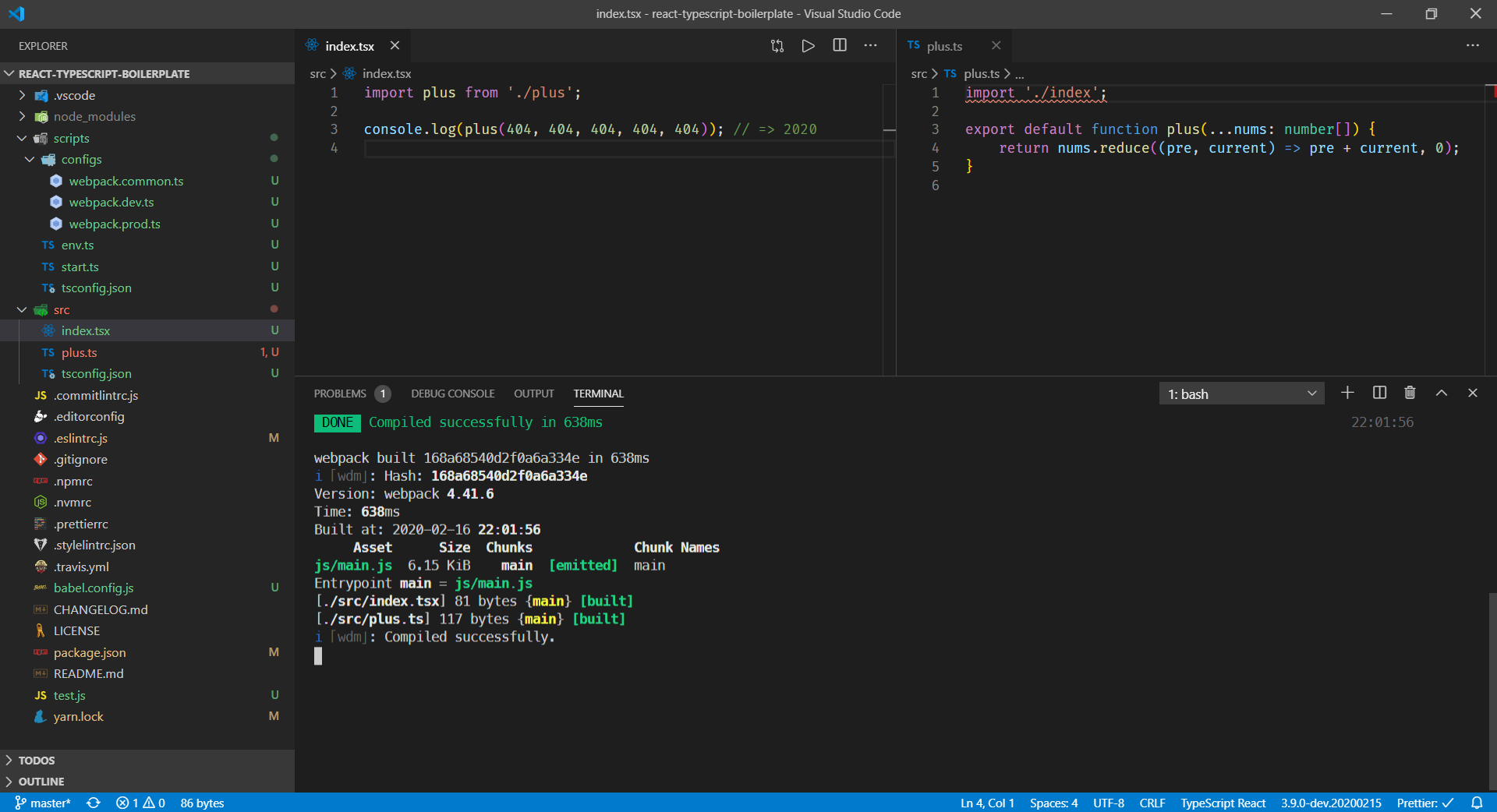Click src breadcrumb in index.tsx editor
Viewport: 1497px width, 812px height.
317,73
